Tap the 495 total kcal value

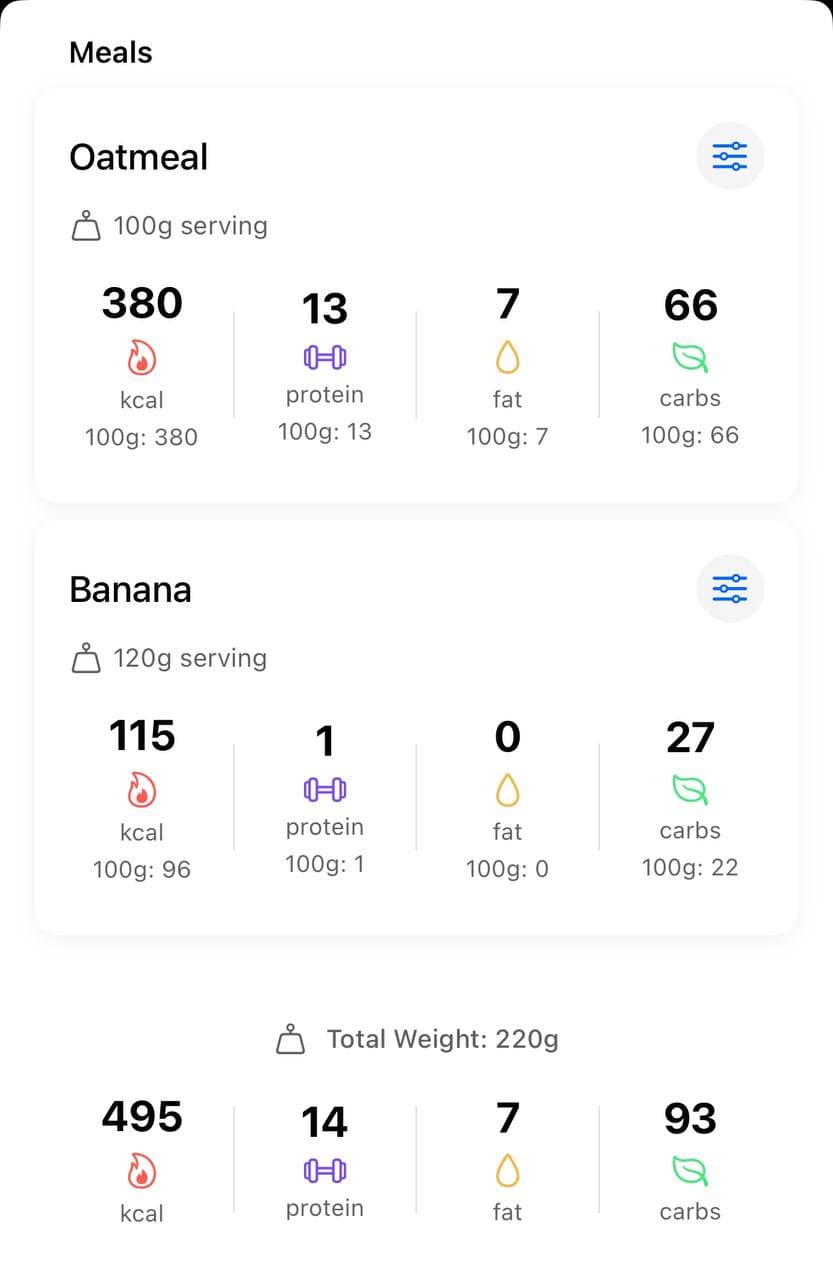coord(142,1116)
